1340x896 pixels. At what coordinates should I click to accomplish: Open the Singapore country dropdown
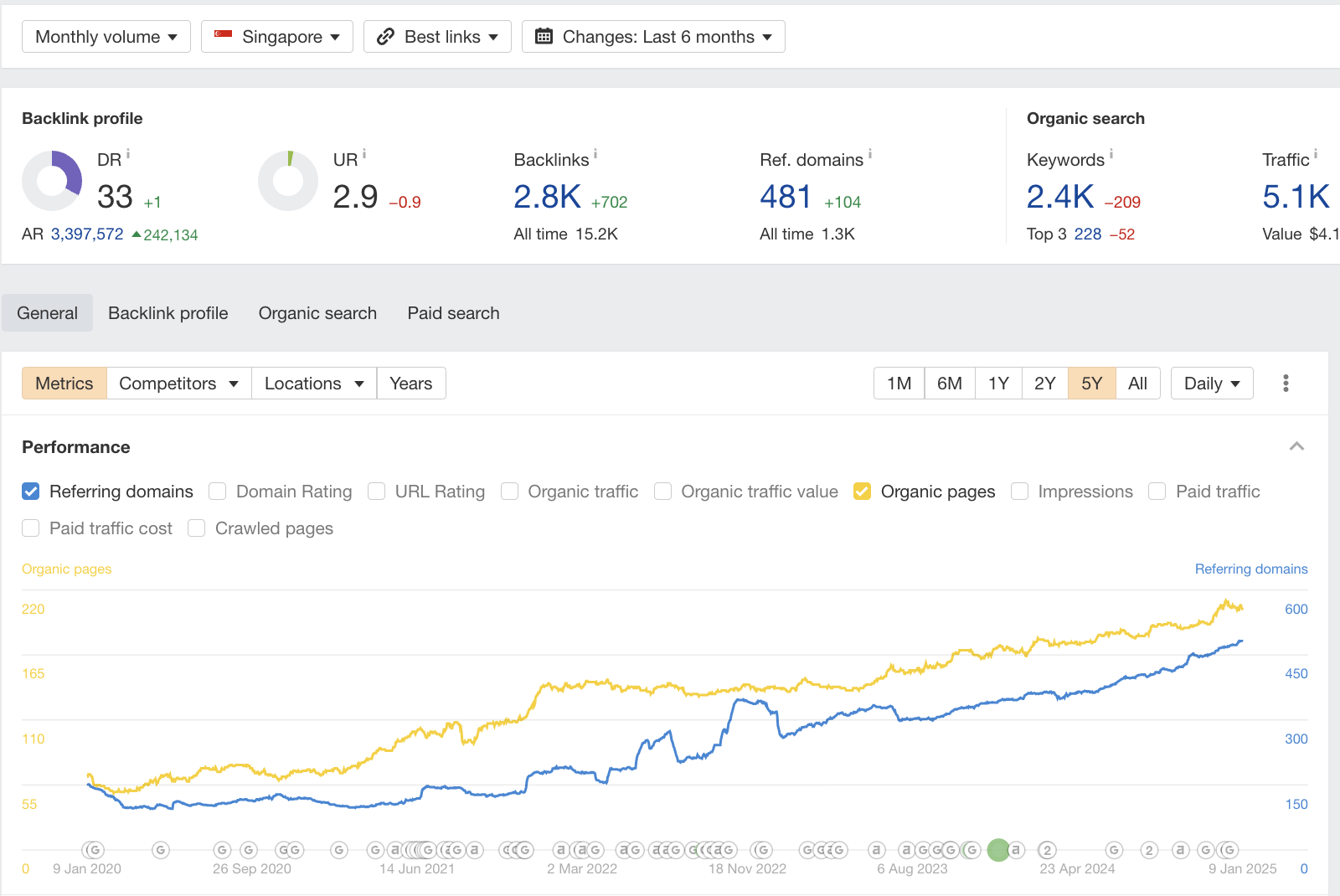pyautogui.click(x=277, y=37)
